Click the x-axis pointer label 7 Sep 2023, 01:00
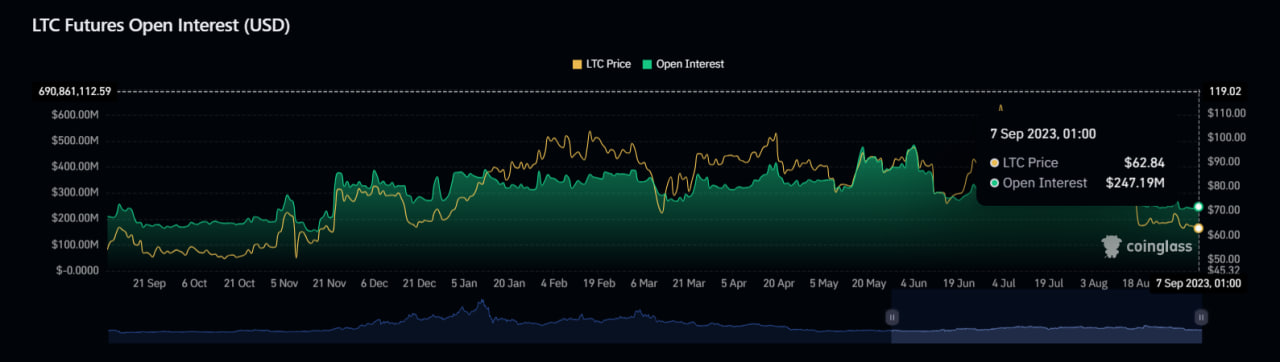Screen dimensions: 1280x362 [1198, 284]
